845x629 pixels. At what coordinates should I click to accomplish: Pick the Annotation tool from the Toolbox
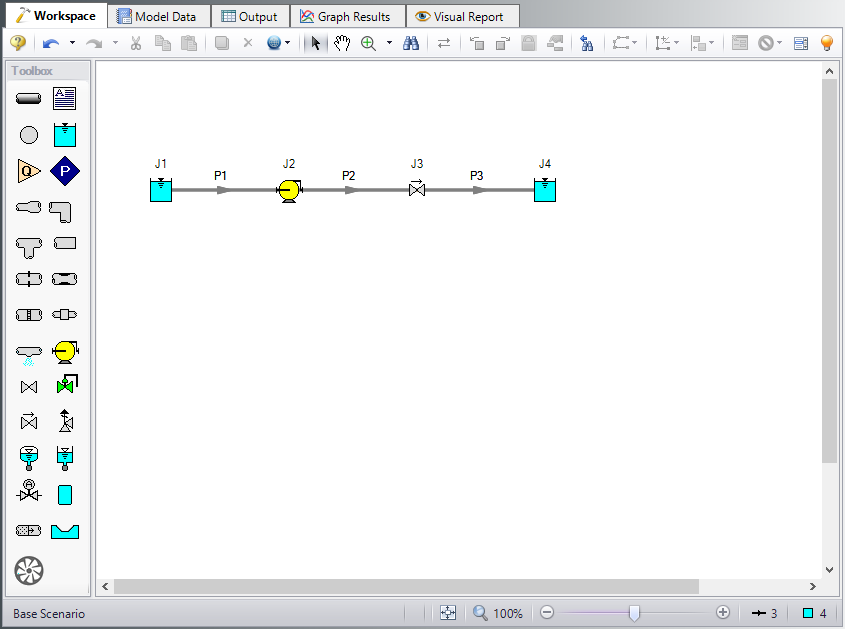click(x=64, y=98)
